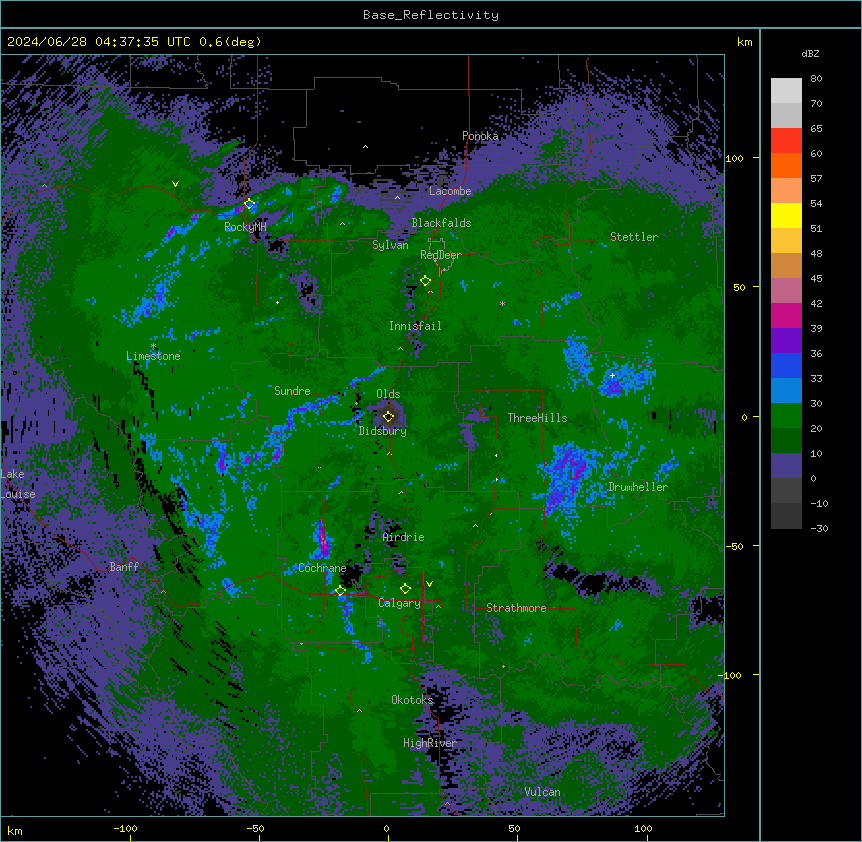This screenshot has width=862, height=842.
Task: Pick the slate-blue 0 dBZ legend swatch
Action: (x=786, y=466)
